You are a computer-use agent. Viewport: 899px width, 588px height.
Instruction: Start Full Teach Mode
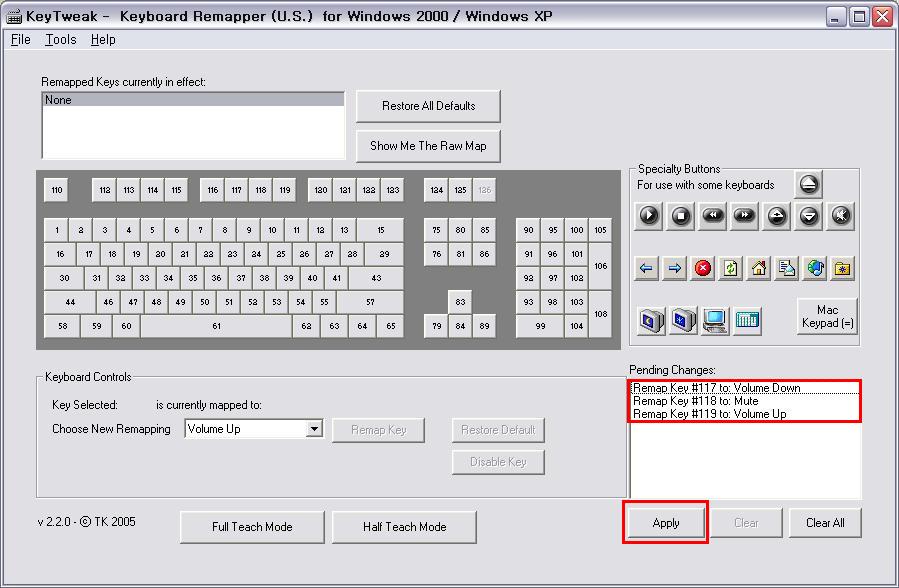(252, 527)
